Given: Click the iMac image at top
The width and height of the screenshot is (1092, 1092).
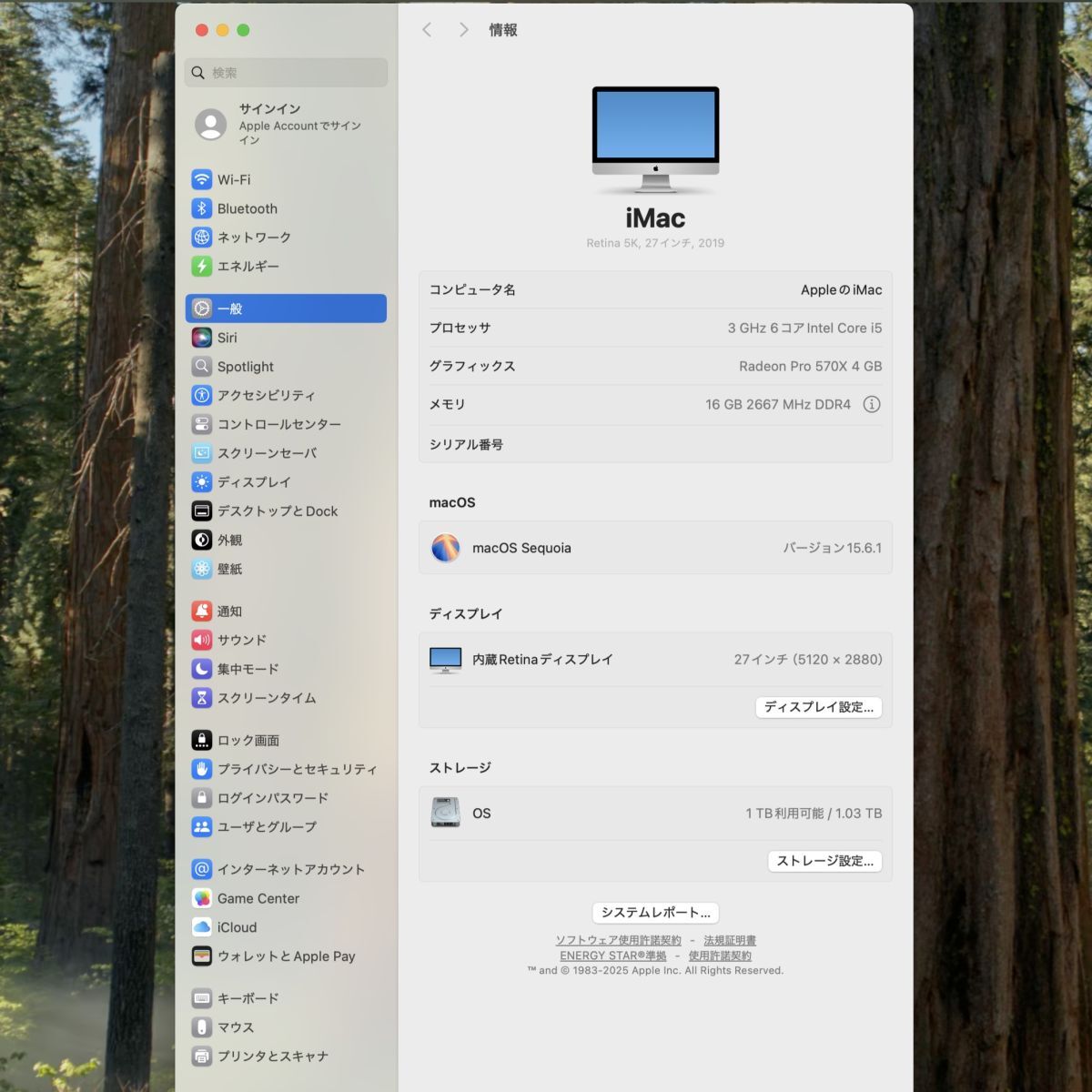Looking at the screenshot, I should pyautogui.click(x=655, y=139).
